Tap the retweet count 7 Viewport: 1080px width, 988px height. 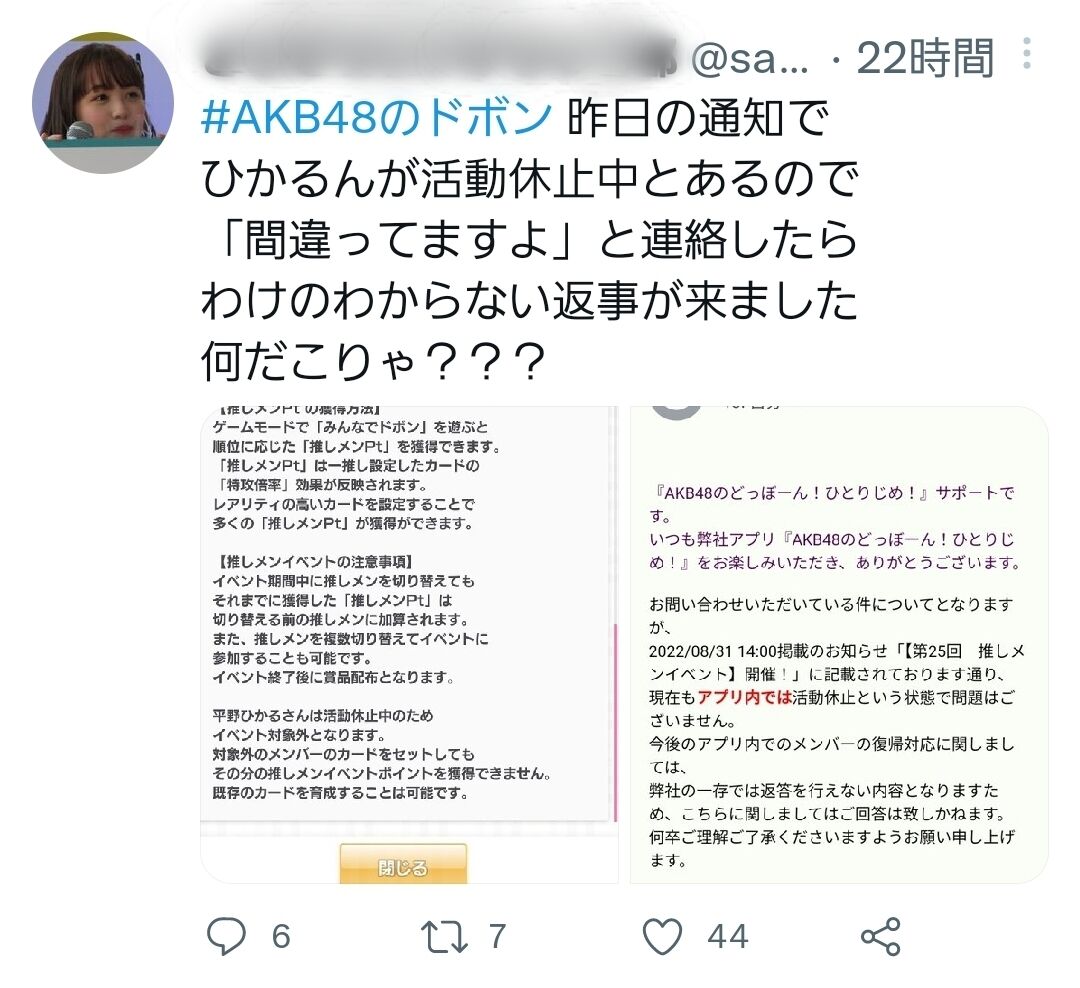pyautogui.click(x=497, y=936)
